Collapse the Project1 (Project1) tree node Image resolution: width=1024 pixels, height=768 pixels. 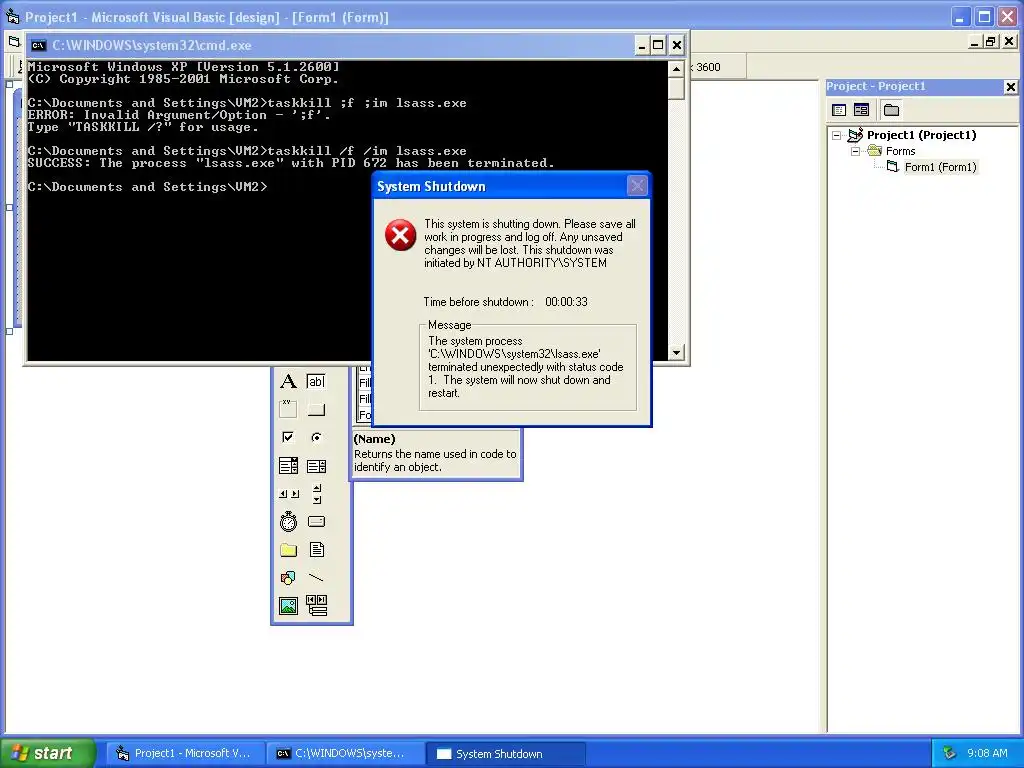coord(837,135)
